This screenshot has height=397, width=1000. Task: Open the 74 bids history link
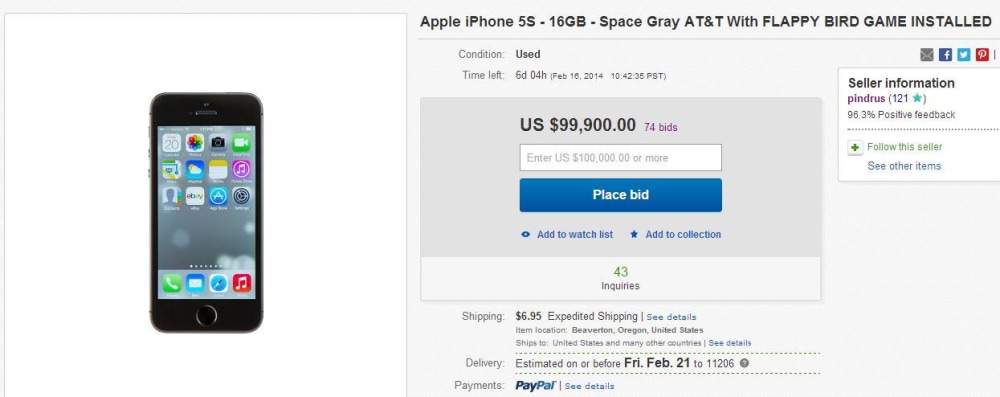(661, 128)
